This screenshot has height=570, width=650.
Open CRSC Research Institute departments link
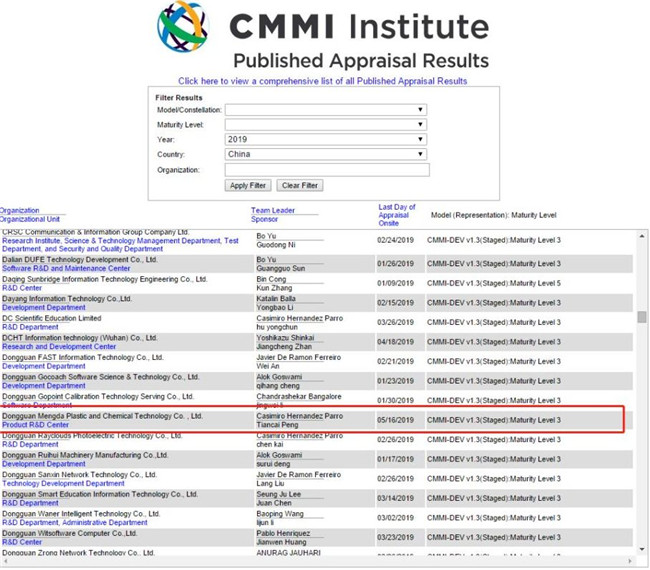tap(120, 245)
